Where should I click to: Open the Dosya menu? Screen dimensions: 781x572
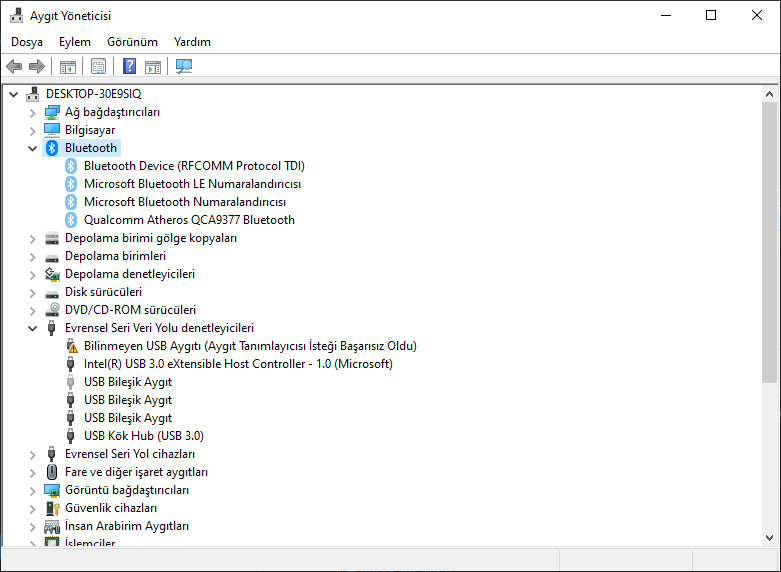[27, 42]
